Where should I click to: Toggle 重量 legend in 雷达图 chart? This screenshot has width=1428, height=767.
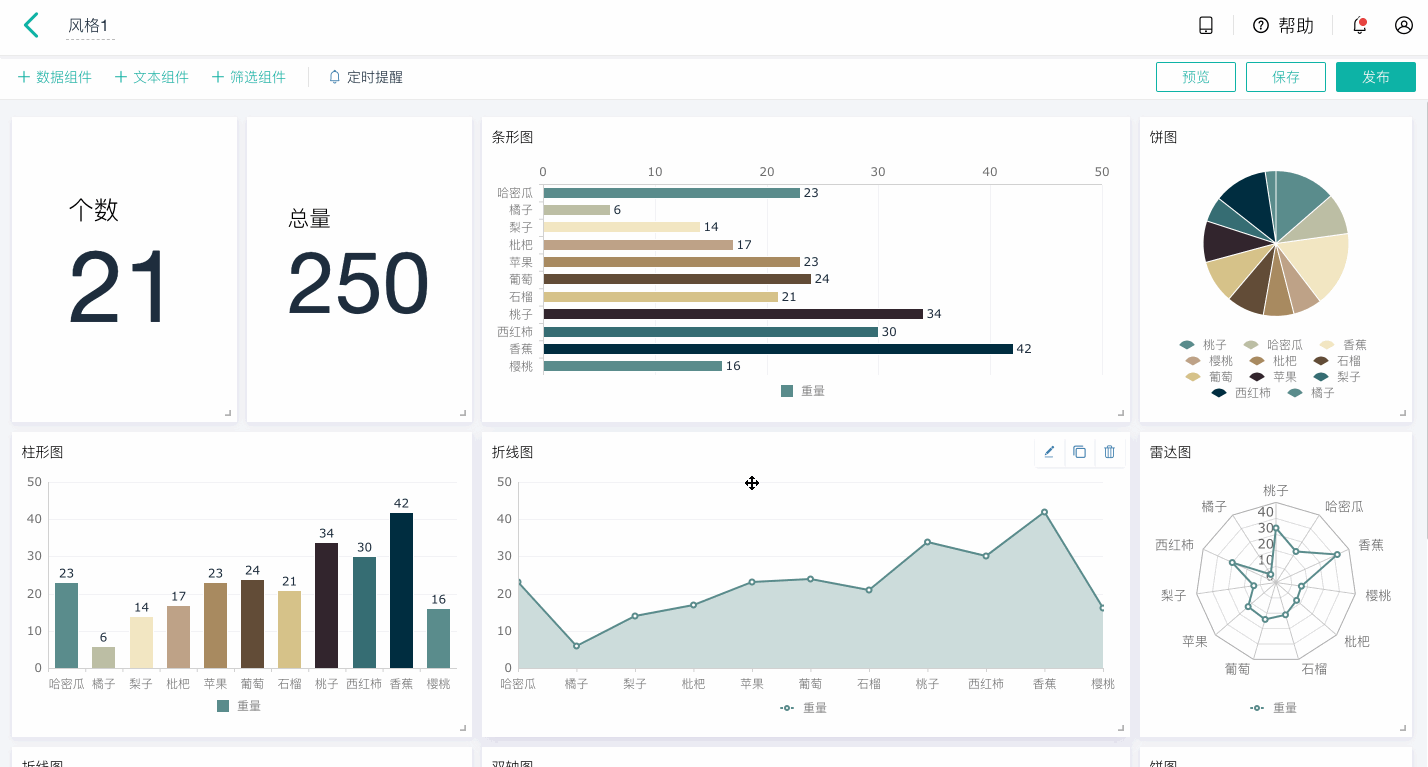pos(1273,708)
